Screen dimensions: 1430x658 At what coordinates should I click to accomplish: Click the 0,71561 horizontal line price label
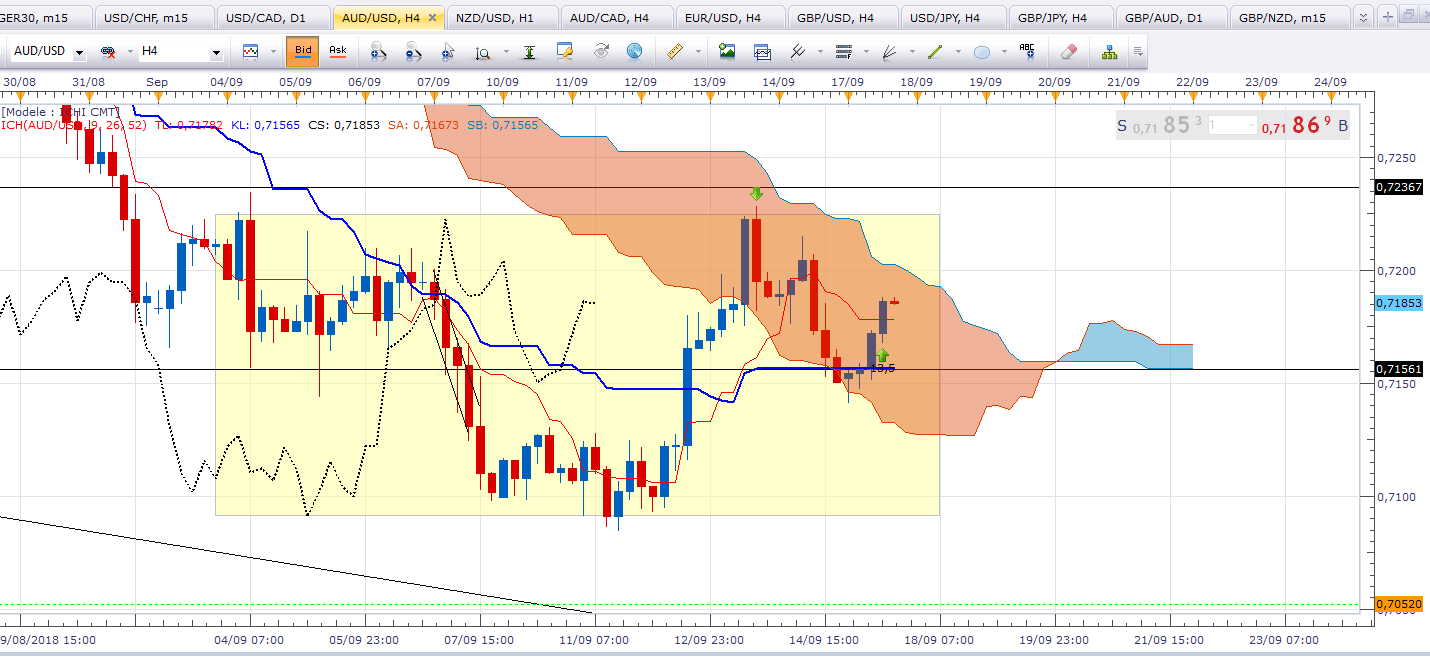point(1398,369)
